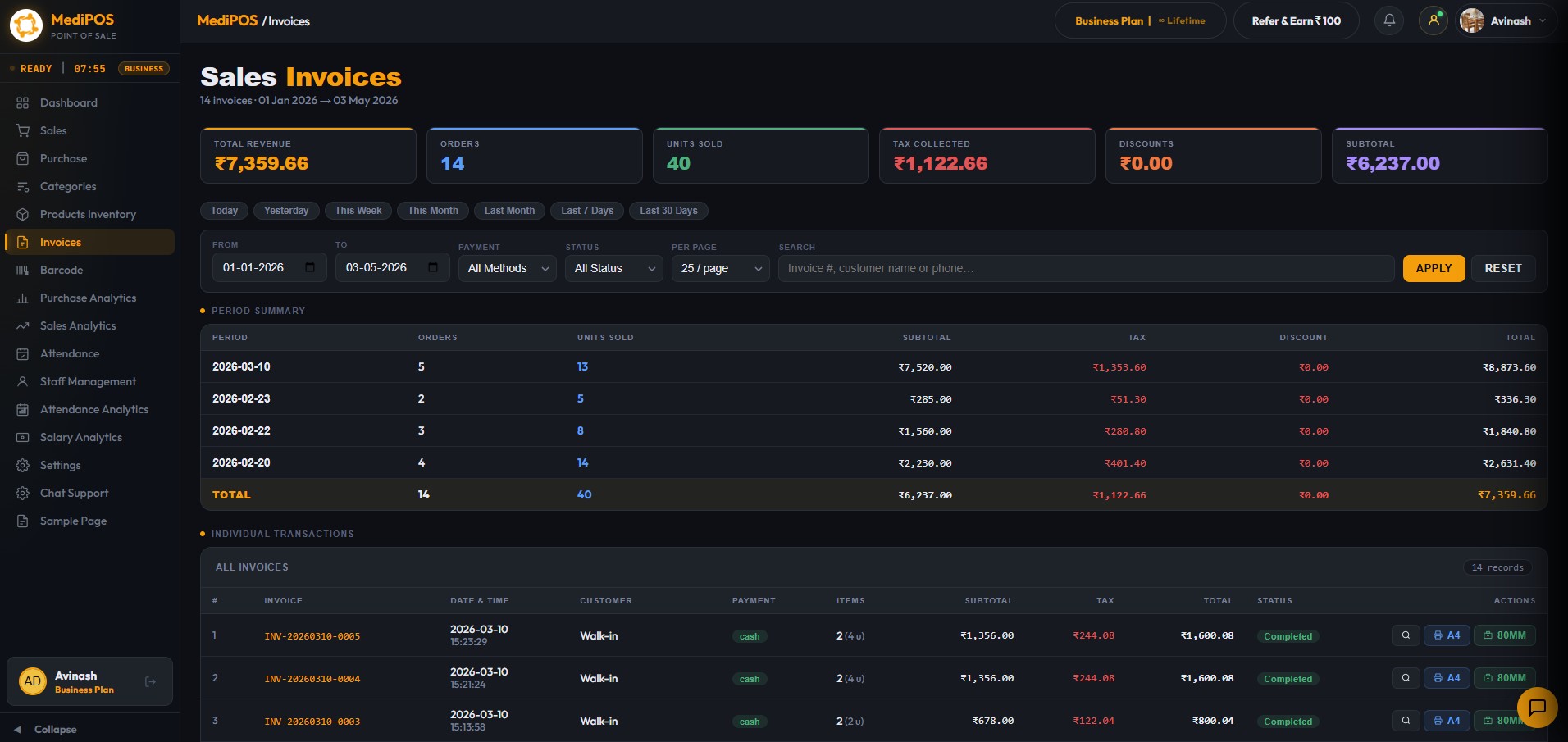Filter invoices by This Week
Screen dimensions: 1568x742
[x=358, y=211]
